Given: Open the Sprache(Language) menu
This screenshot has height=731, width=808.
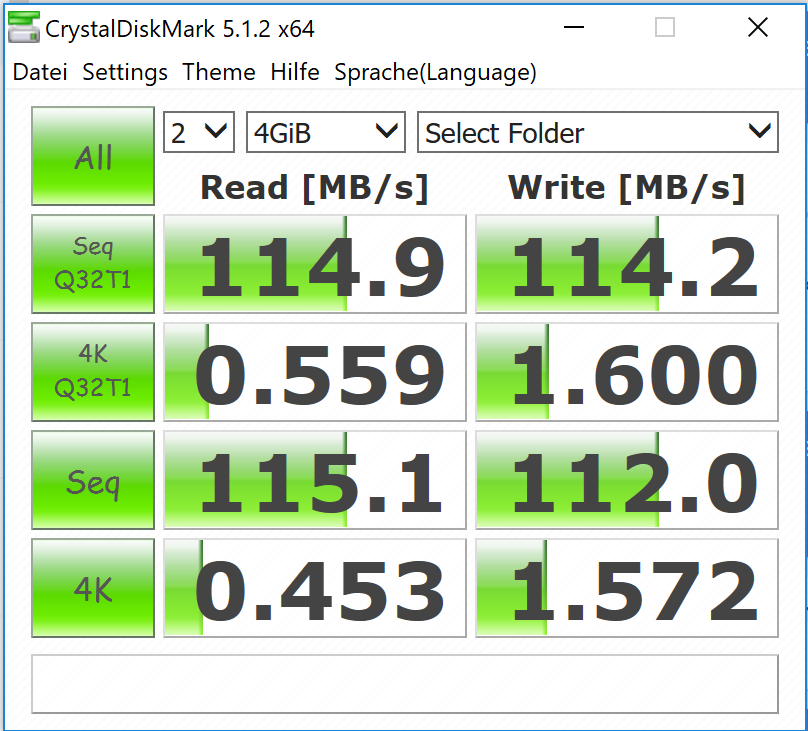Looking at the screenshot, I should [435, 72].
